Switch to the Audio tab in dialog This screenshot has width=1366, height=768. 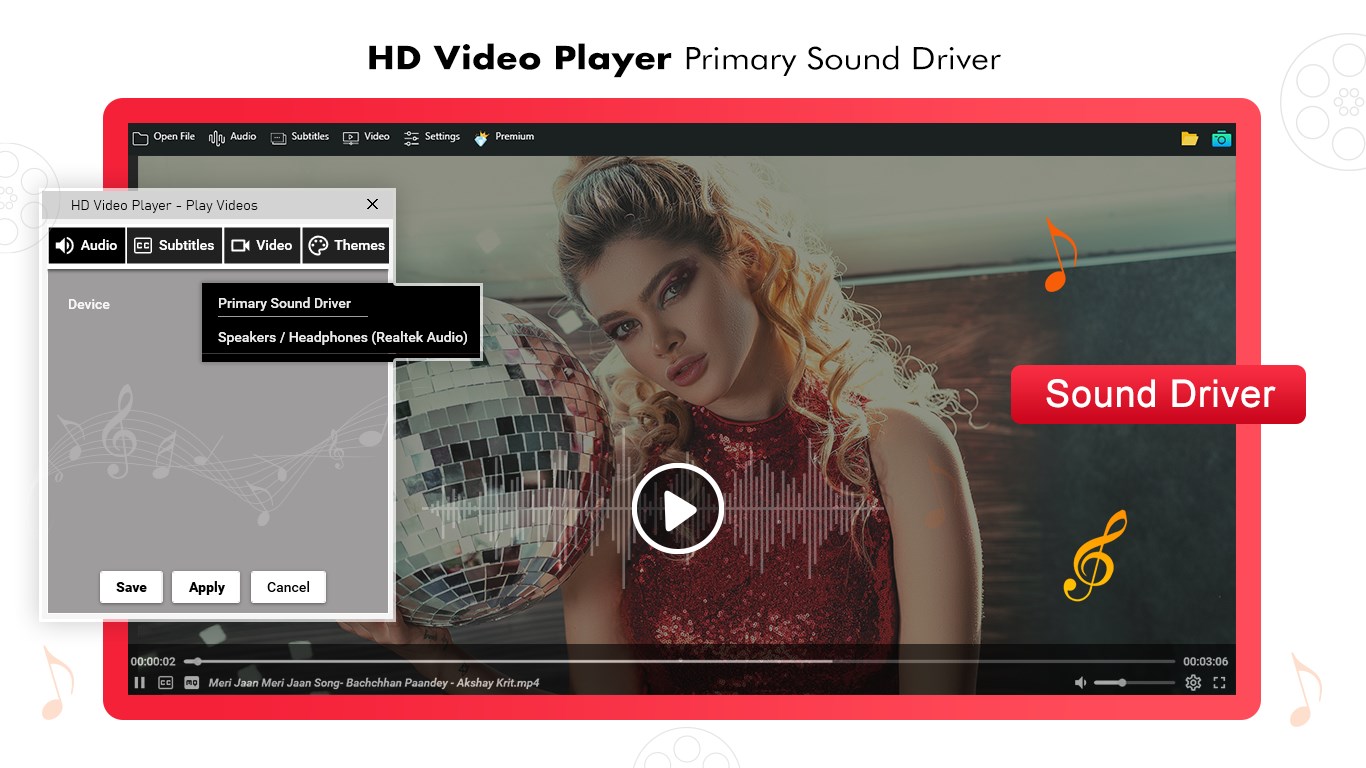[87, 245]
